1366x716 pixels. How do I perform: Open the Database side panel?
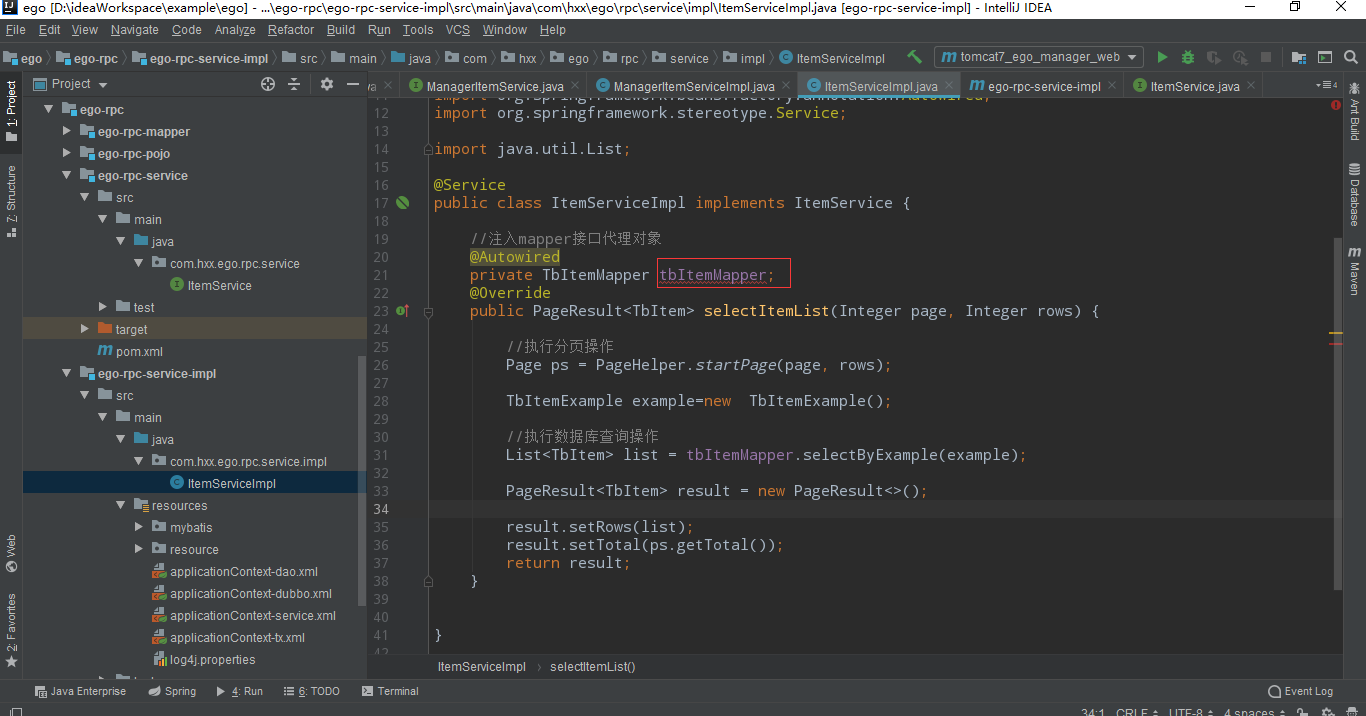tap(1355, 194)
